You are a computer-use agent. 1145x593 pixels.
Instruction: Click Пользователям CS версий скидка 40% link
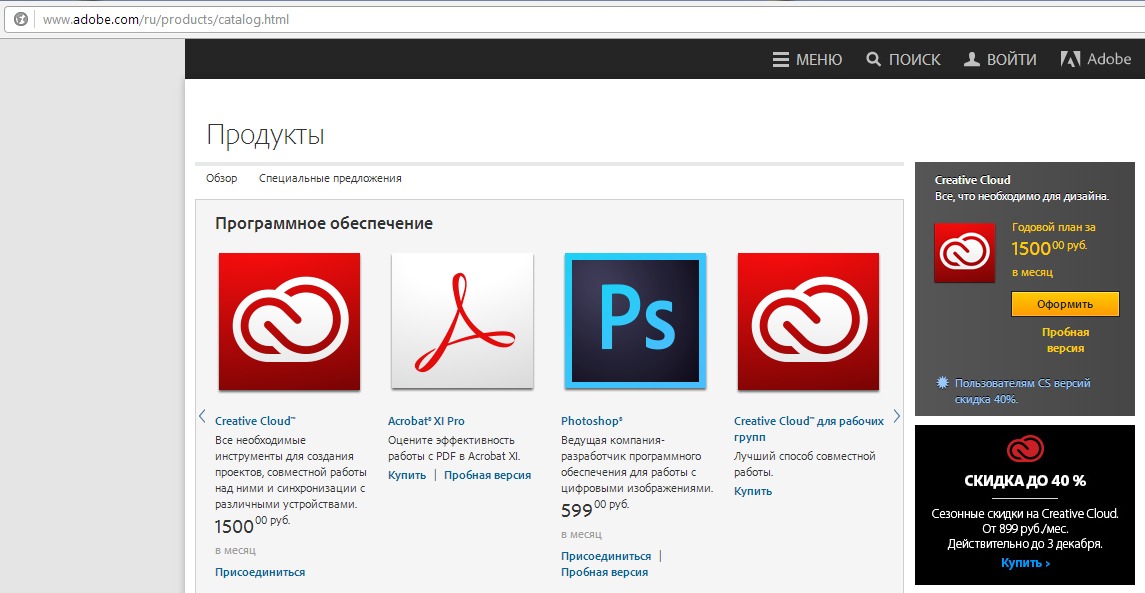[1022, 391]
